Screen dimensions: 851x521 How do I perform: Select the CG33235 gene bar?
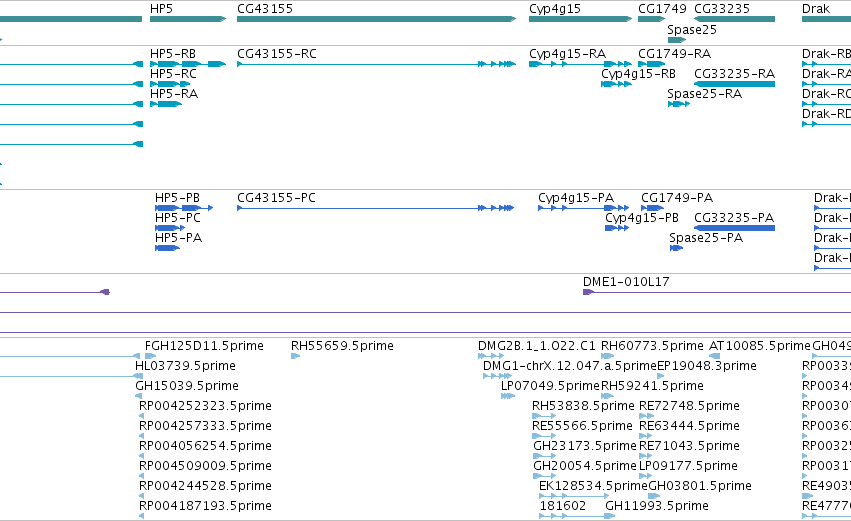tap(735, 19)
